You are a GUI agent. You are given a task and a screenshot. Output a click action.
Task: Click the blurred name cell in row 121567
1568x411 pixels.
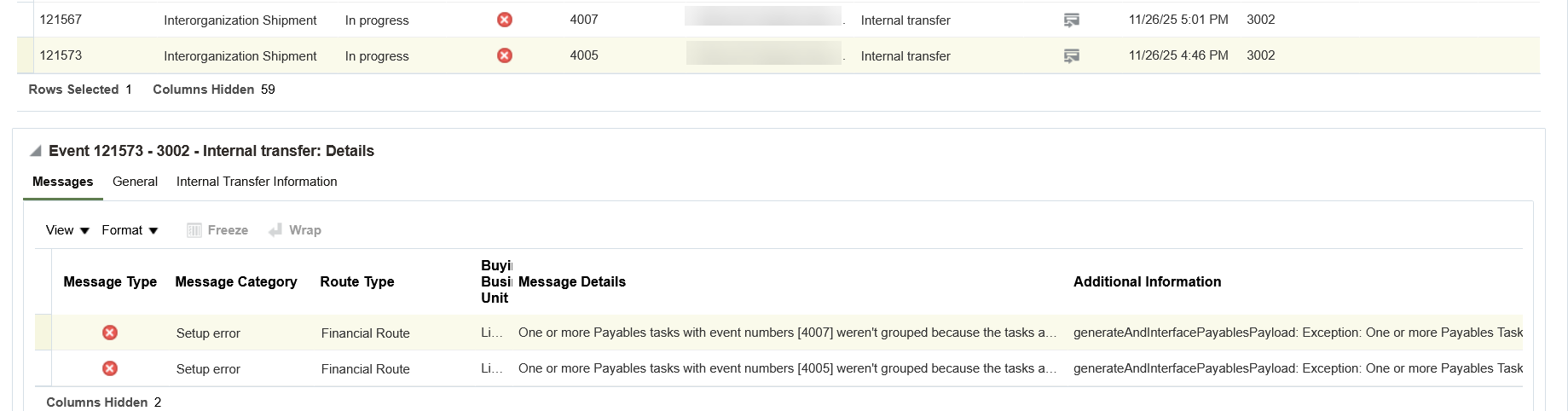(x=763, y=17)
